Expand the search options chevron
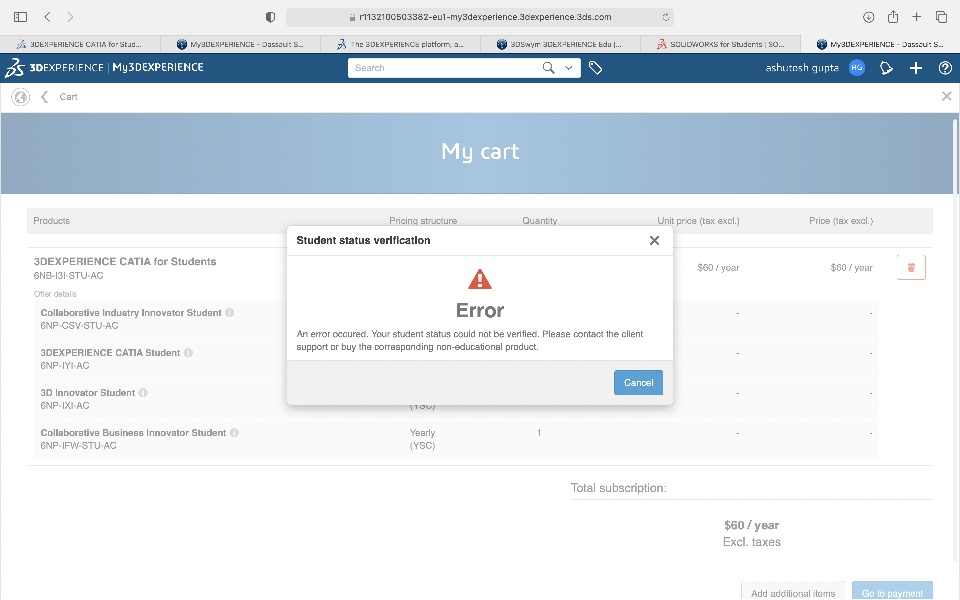 [x=569, y=68]
